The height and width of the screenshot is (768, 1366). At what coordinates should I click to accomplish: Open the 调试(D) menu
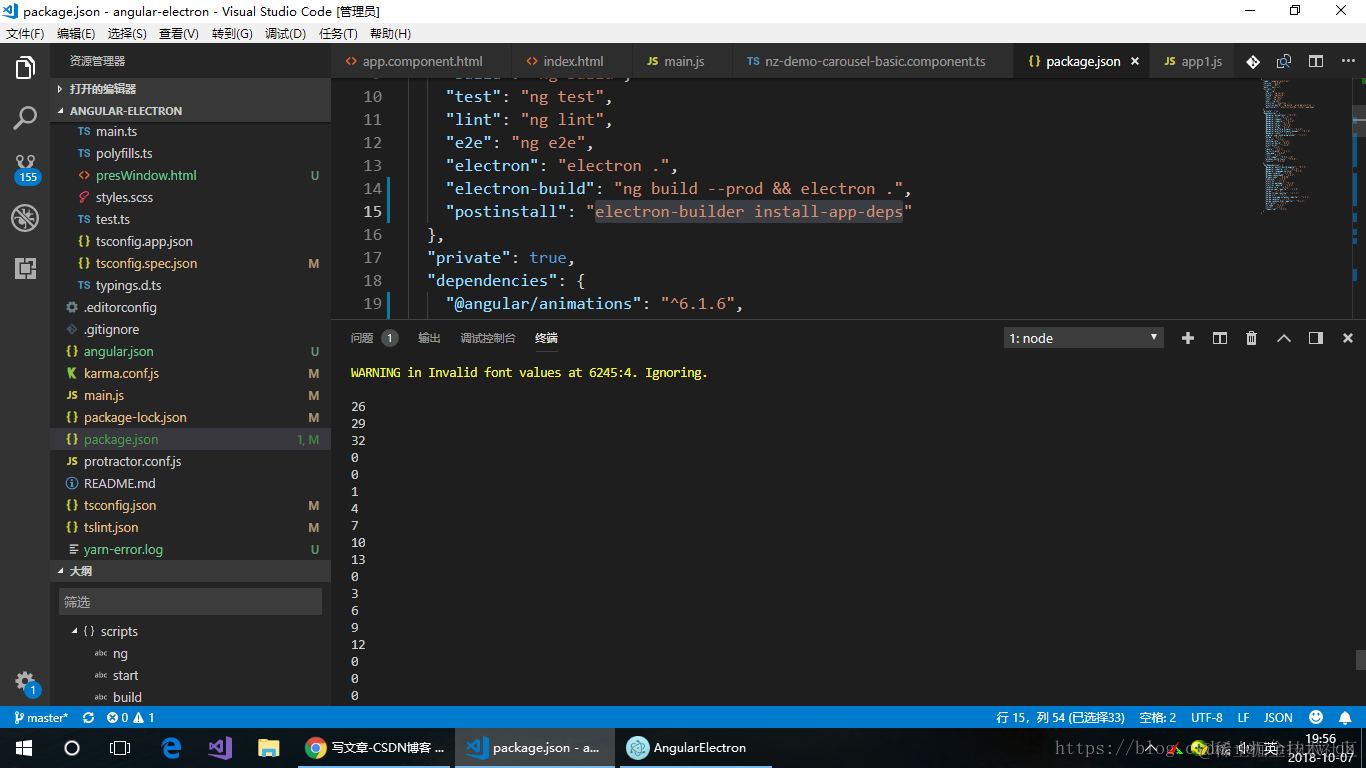pos(285,34)
